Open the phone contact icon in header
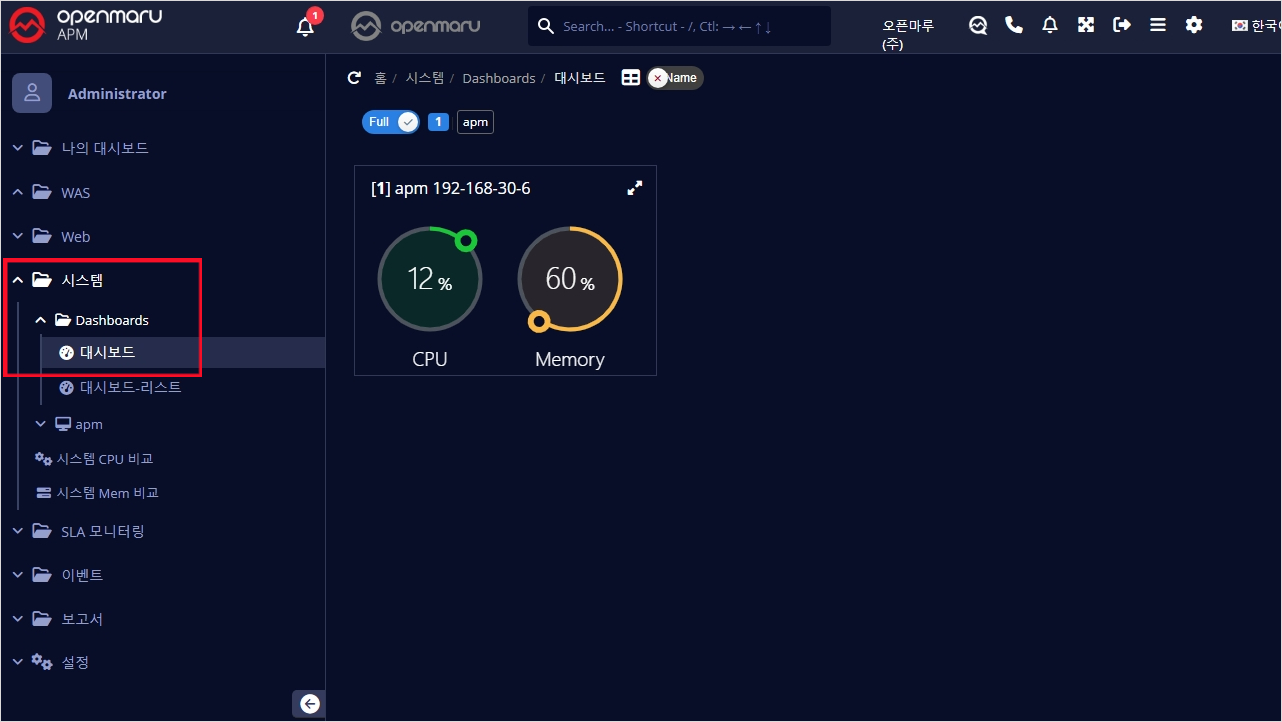The image size is (1282, 722). tap(1014, 26)
